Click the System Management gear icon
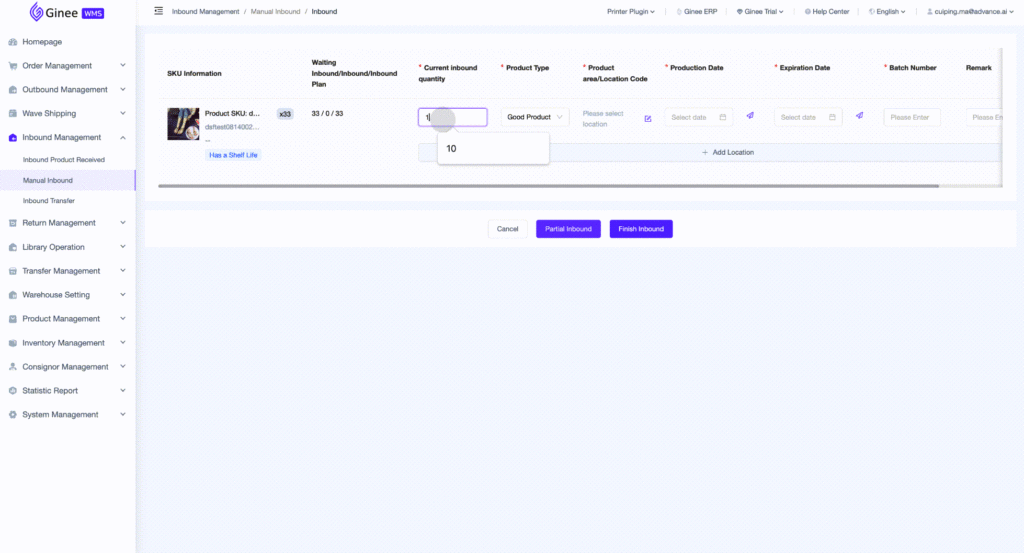 click(x=12, y=415)
